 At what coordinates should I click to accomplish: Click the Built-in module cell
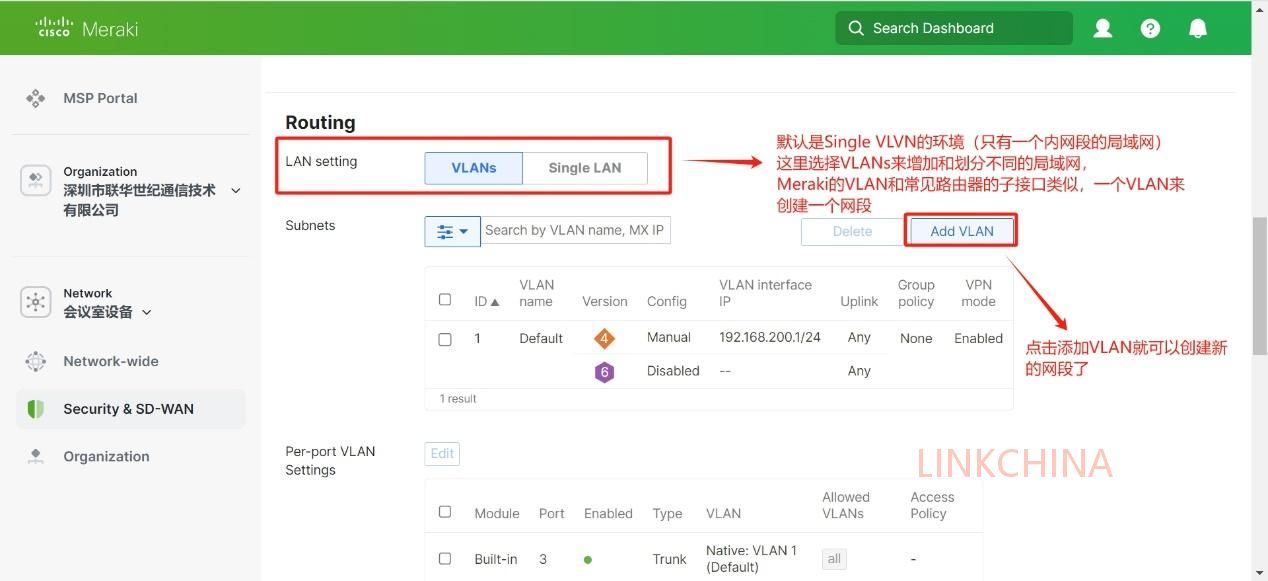[x=496, y=559]
